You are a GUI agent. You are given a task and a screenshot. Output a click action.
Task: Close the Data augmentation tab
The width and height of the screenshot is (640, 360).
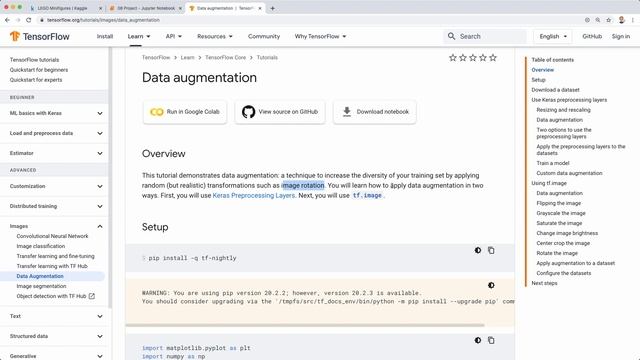coord(260,8)
